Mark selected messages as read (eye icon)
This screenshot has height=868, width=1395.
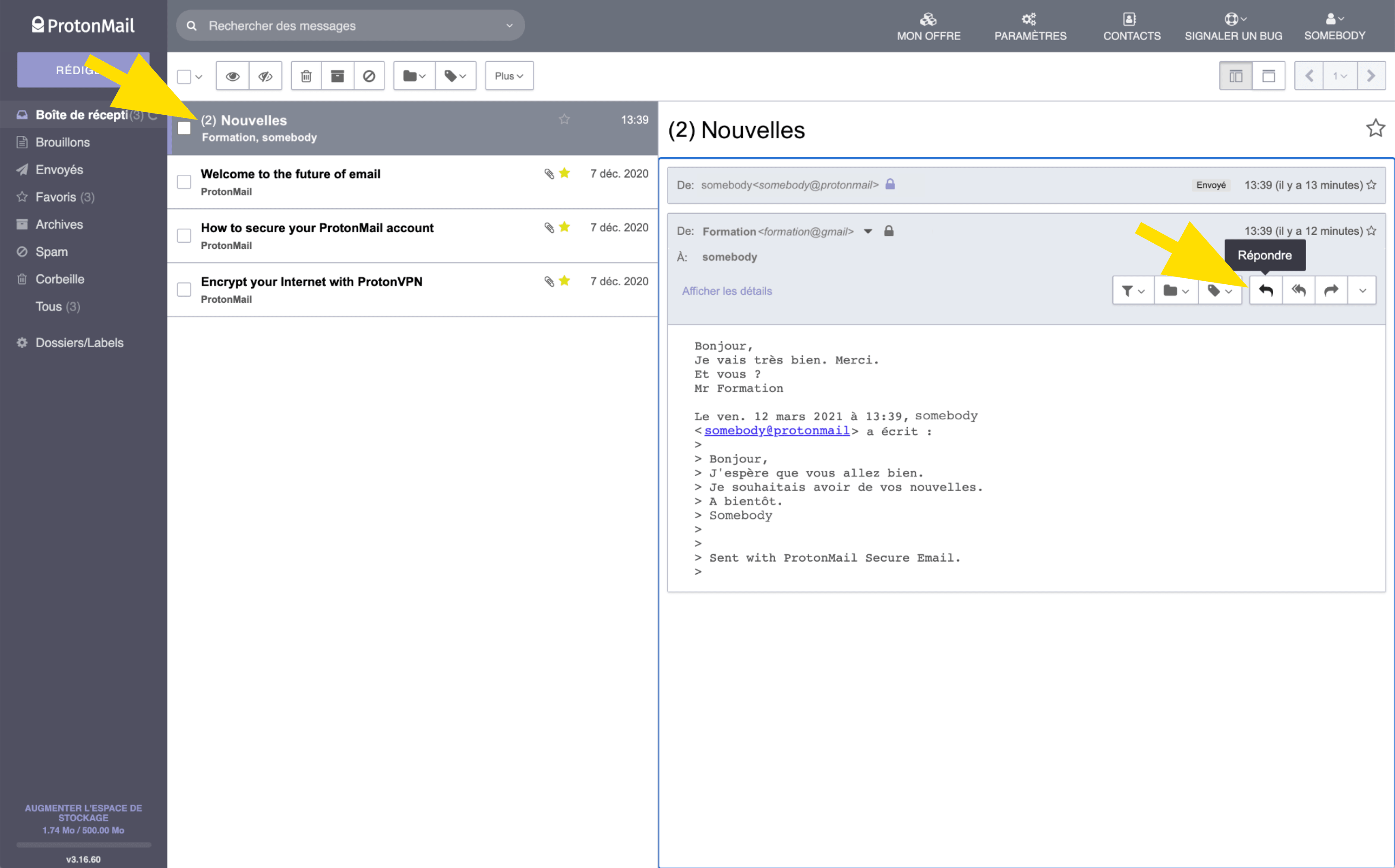(233, 76)
